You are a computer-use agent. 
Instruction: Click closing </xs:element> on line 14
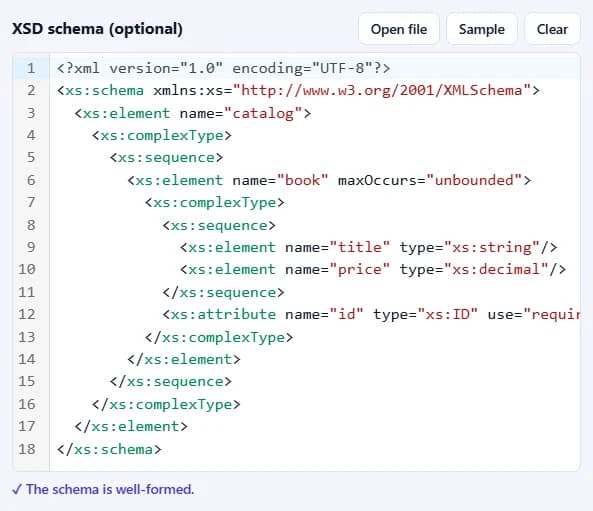[184, 359]
